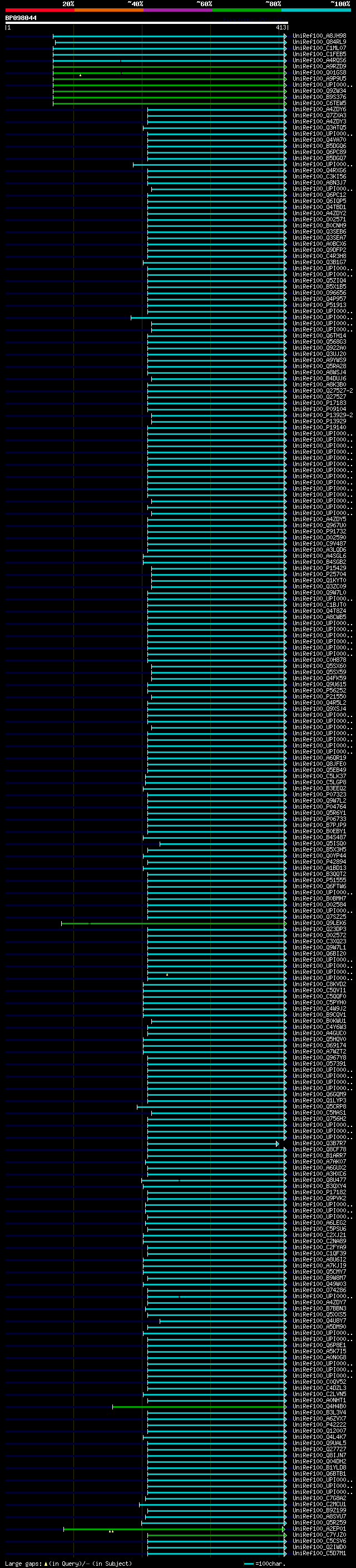Select the UniRef100_Q23DP3 label
This screenshot has height=1568, width=356.
tap(319, 929)
